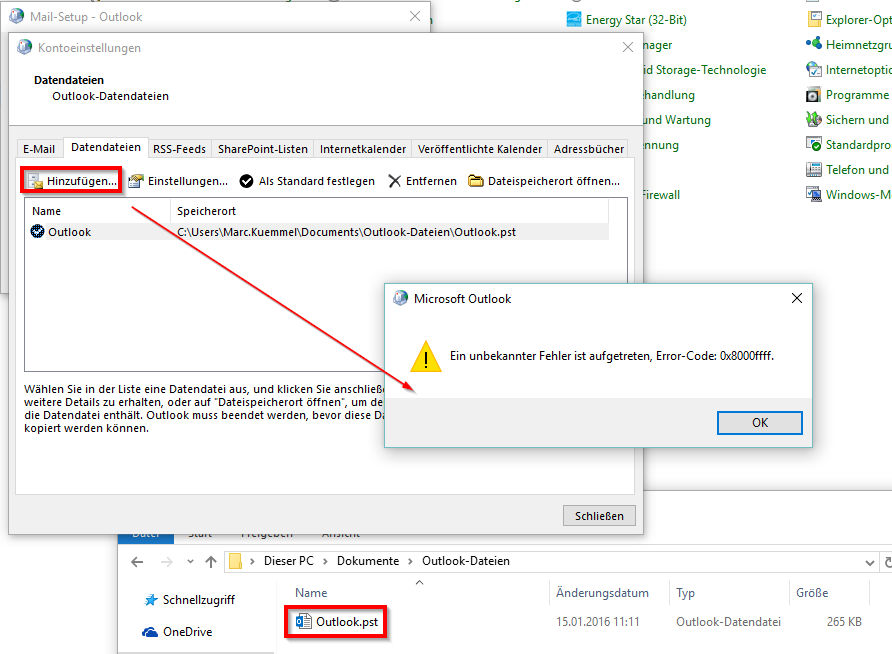
Task: Open Standardprogramme in Control Panel
Action: (858, 144)
